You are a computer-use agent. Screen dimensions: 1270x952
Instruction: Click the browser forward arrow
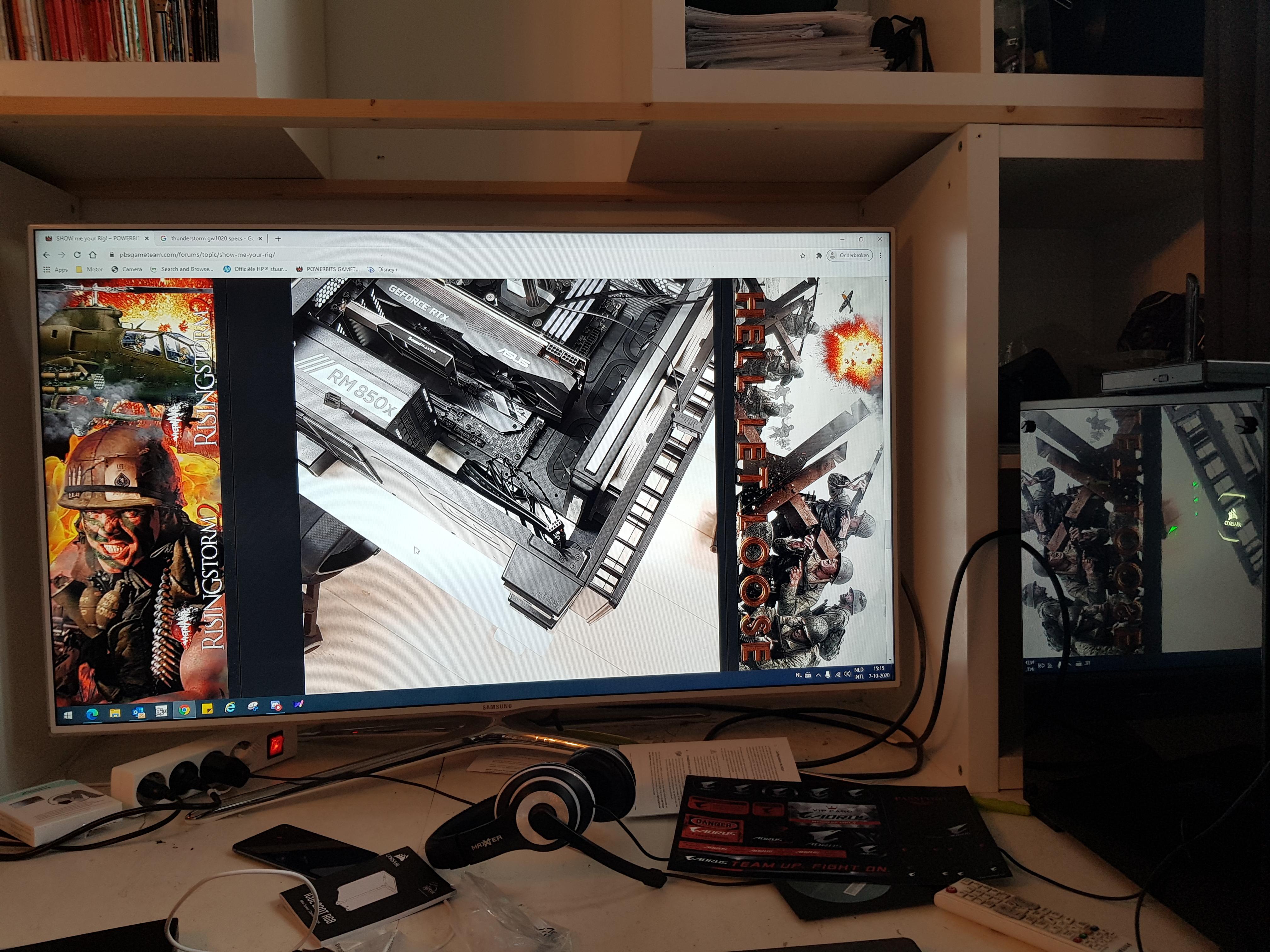coord(61,254)
